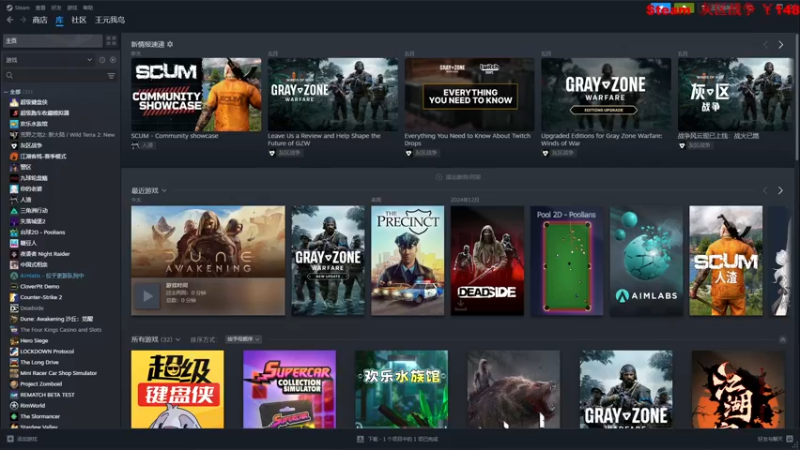Open the 超级键盘侠 game cover
The height and width of the screenshot is (450, 800).
(x=178, y=389)
